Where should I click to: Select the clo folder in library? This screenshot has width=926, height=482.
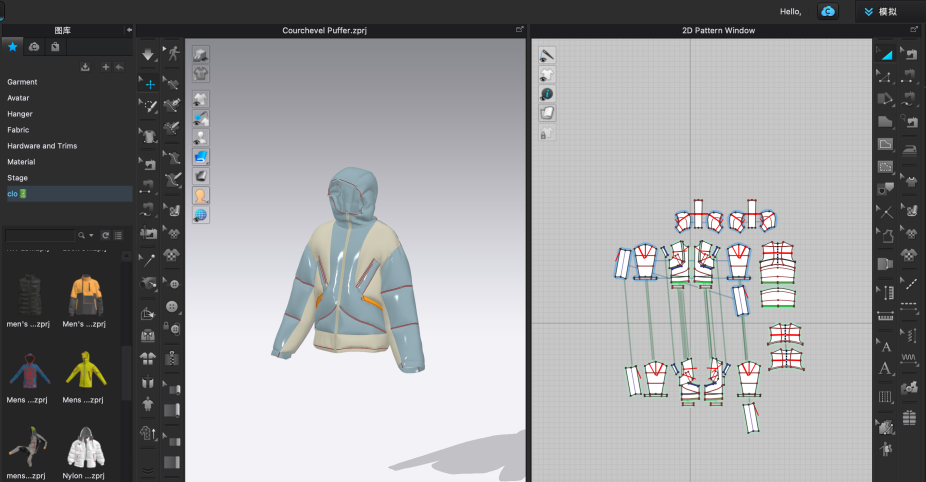(x=69, y=194)
